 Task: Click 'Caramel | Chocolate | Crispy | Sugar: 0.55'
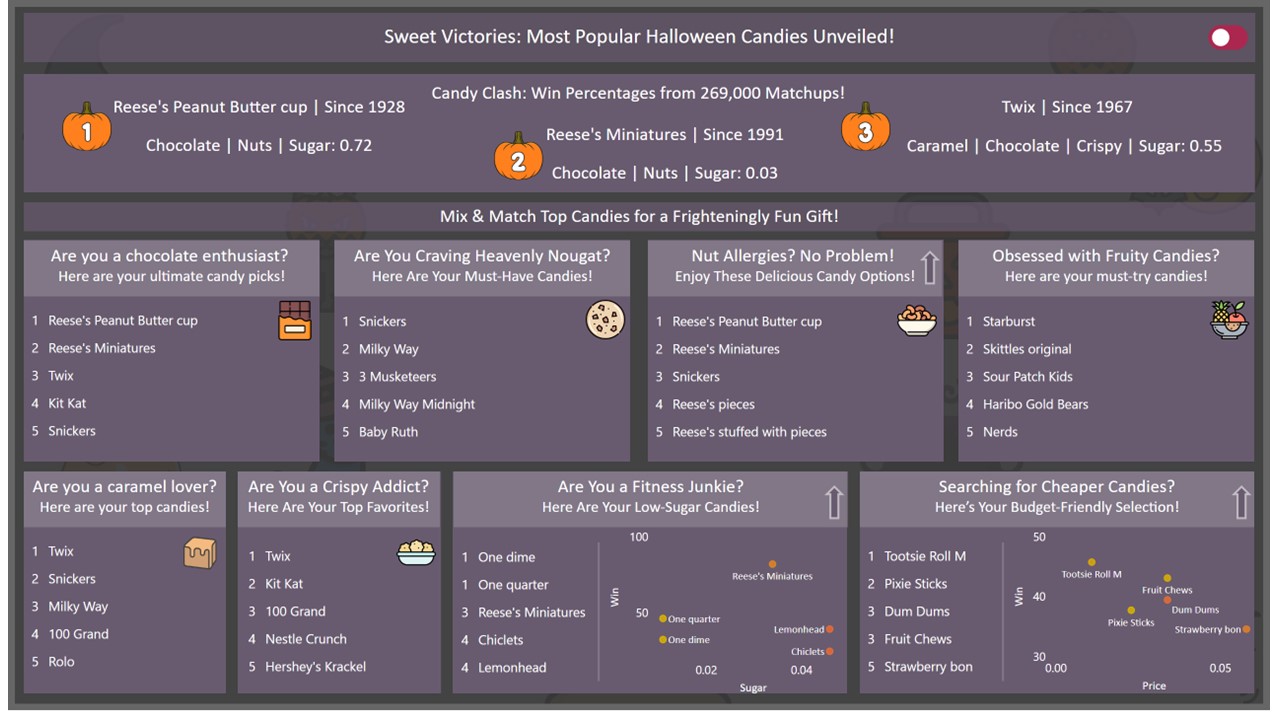(x=1064, y=145)
